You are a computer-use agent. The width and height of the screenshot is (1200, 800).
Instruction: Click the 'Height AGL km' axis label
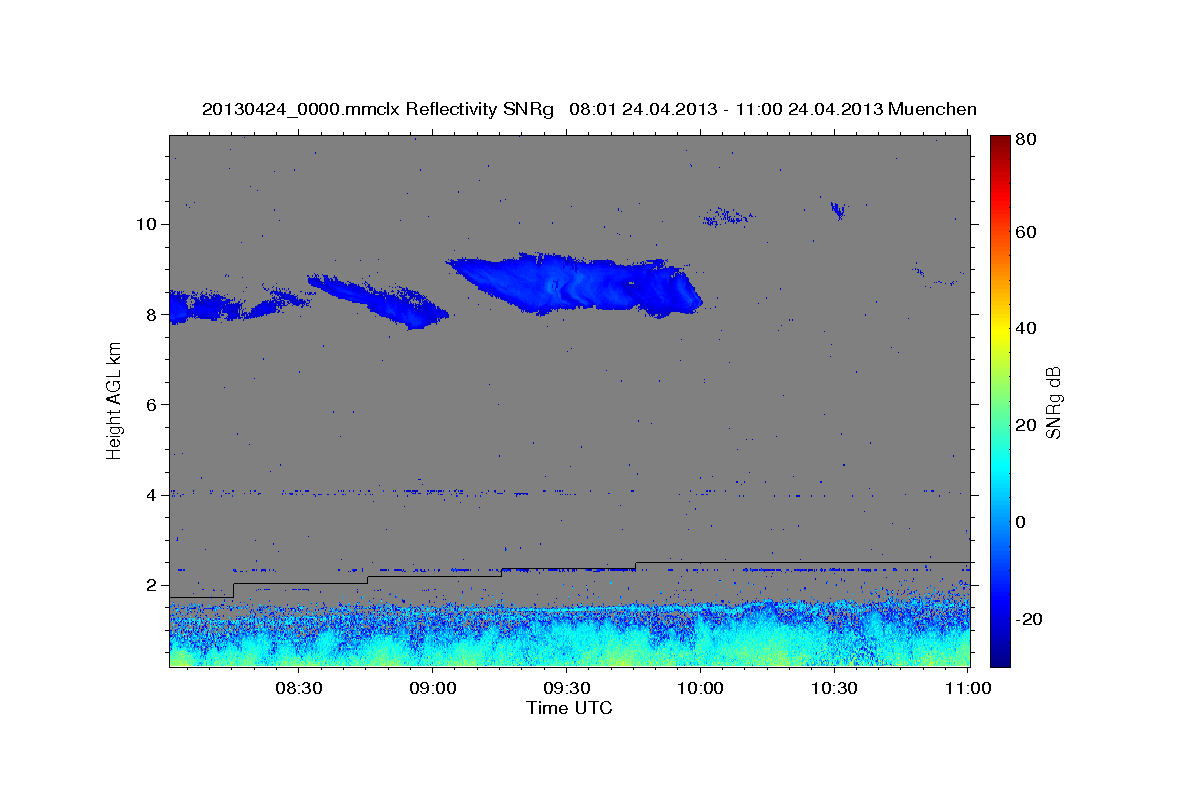click(115, 401)
